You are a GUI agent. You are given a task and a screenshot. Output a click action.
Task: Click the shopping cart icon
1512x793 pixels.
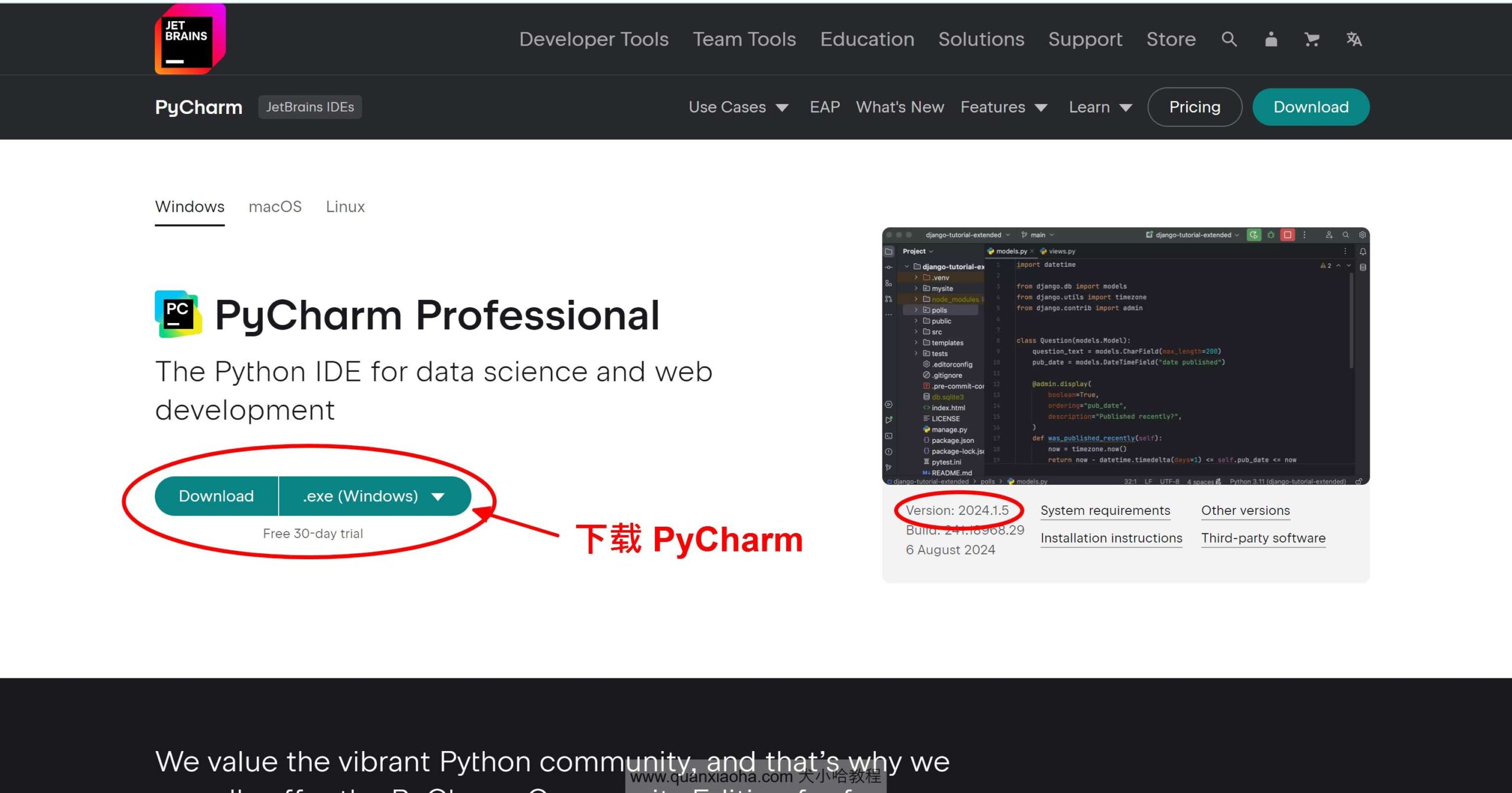point(1310,40)
